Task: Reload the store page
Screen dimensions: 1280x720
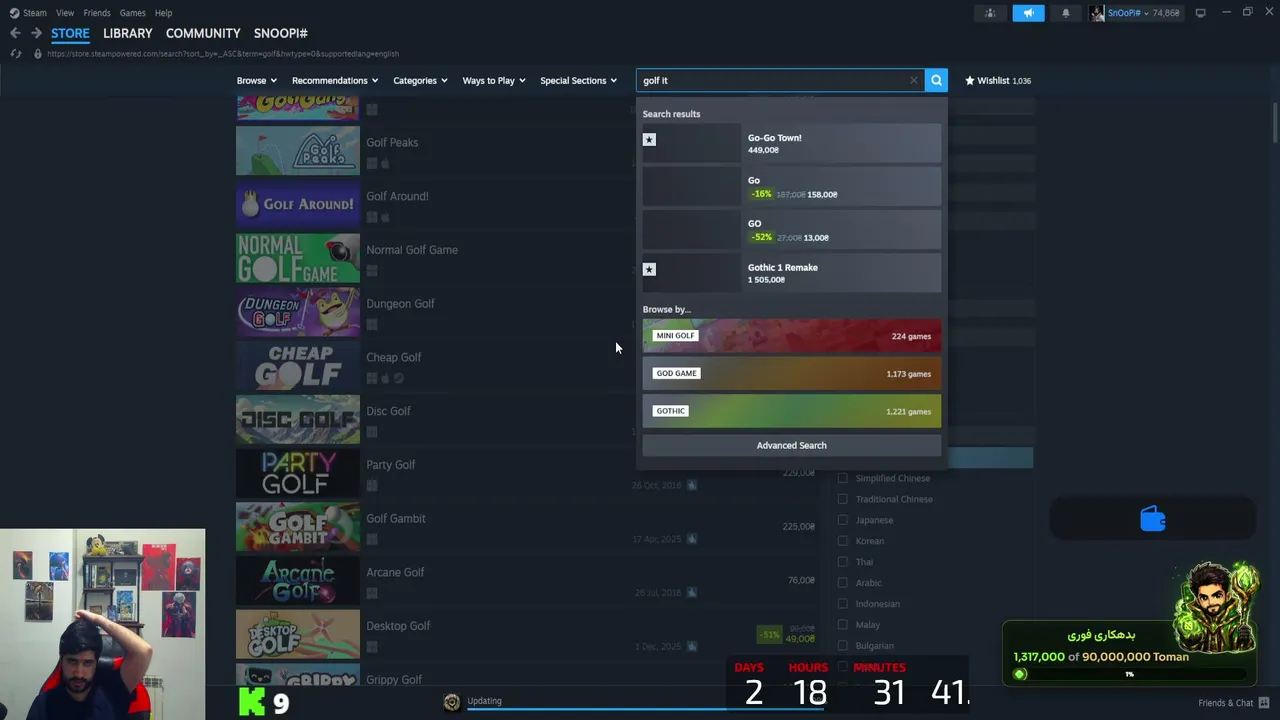Action: tap(15, 53)
